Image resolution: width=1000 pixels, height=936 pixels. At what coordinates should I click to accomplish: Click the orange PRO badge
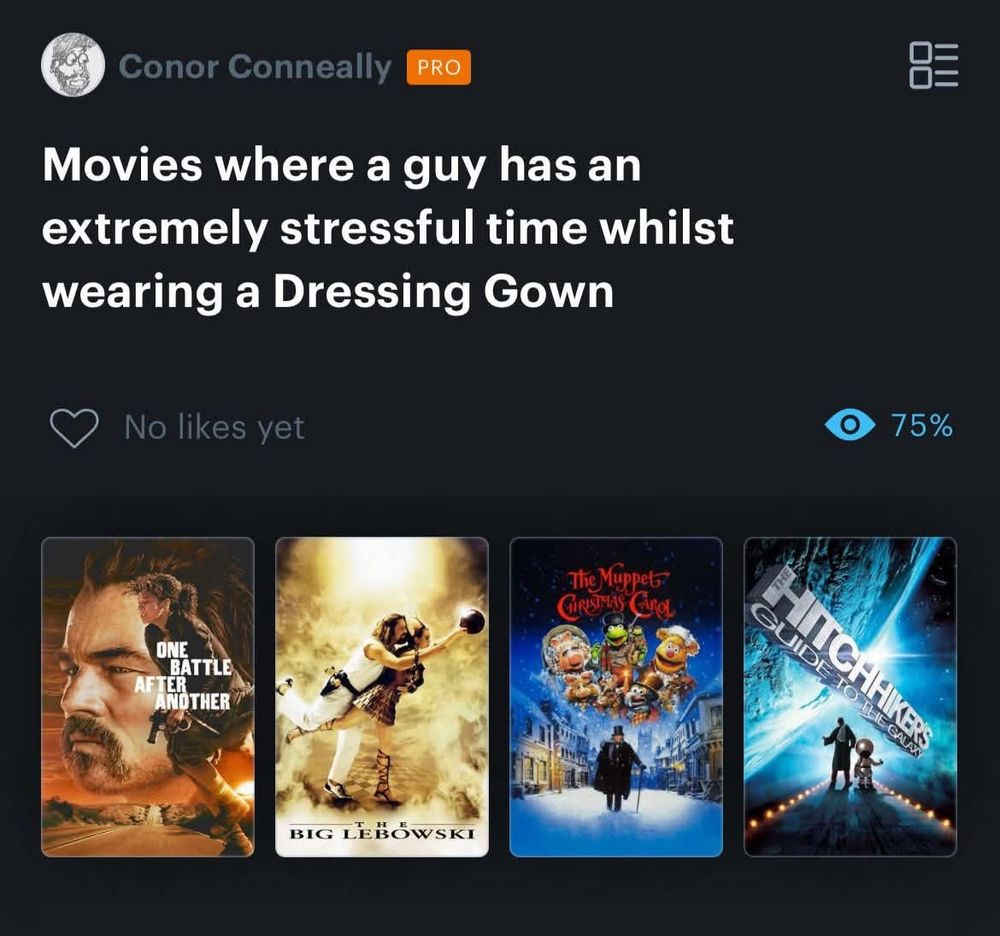(439, 67)
